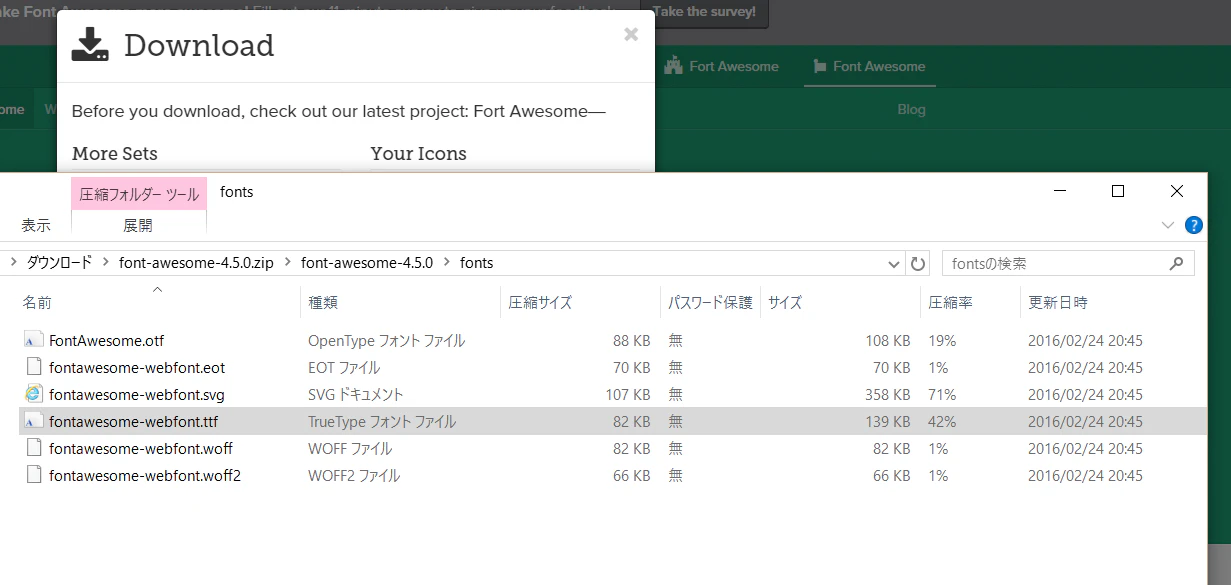Image resolution: width=1231 pixels, height=585 pixels.
Task: Select the fontawesome-webfont.svg file name
Action: [137, 394]
